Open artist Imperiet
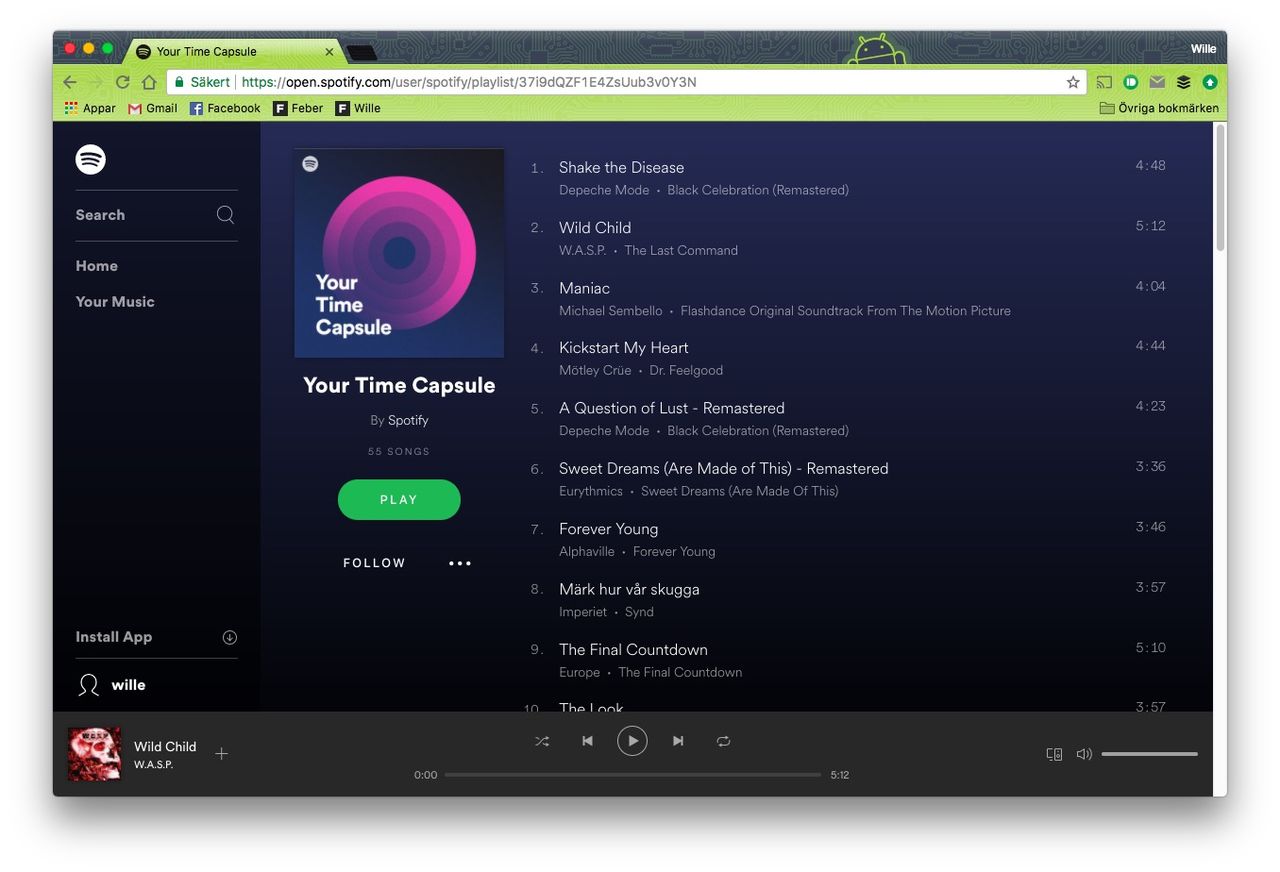The width and height of the screenshot is (1280, 872). [583, 612]
